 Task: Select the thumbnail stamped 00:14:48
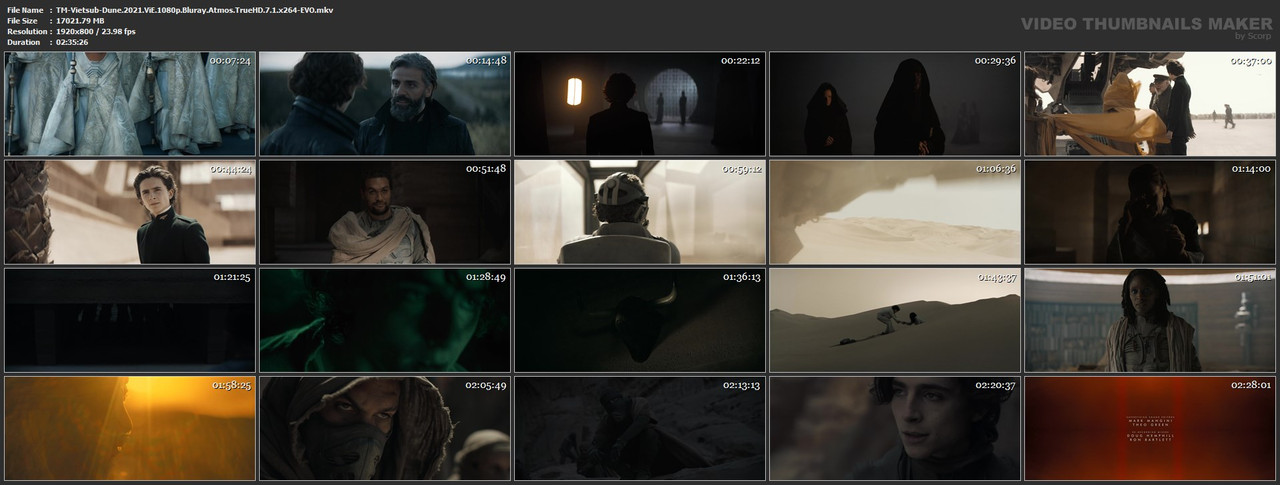[385, 104]
